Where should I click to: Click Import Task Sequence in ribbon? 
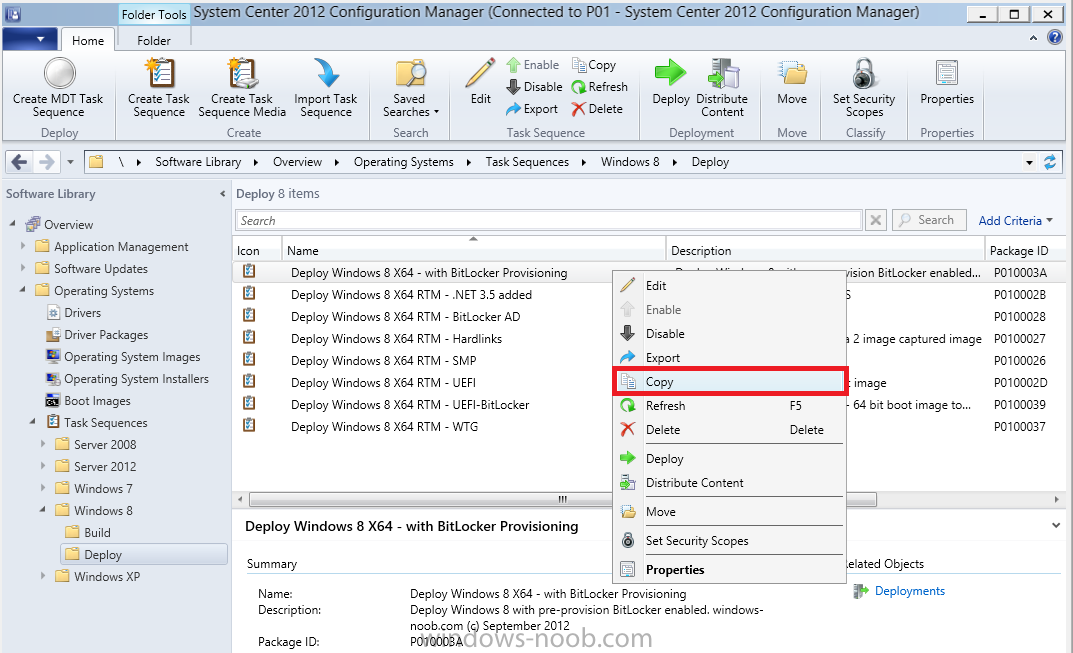pos(326,88)
